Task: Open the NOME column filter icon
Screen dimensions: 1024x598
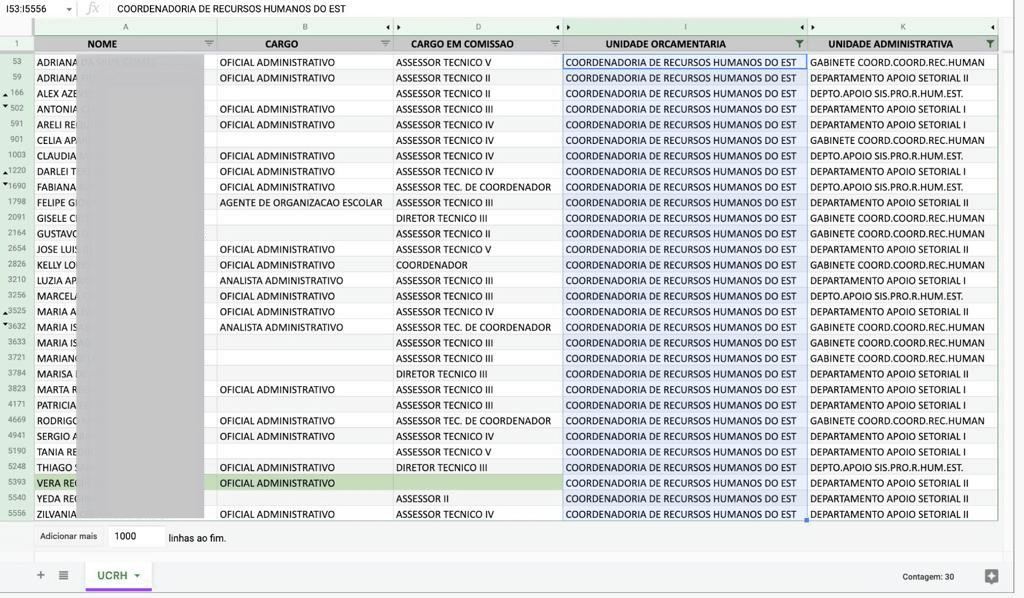Action: pyautogui.click(x=209, y=44)
